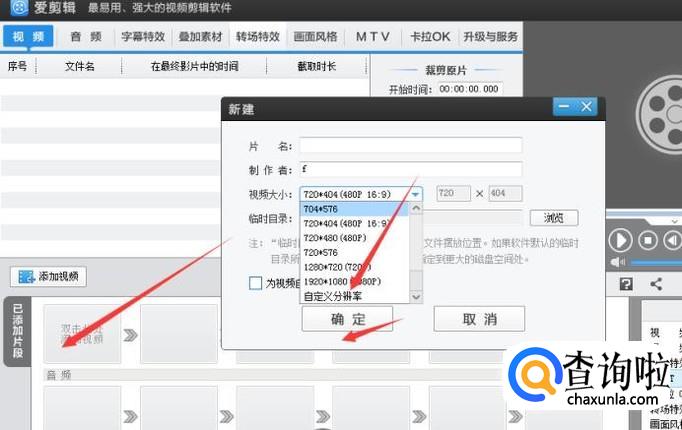Cancel the new project with 取消
Viewport: 682px width, 430px height.
click(x=479, y=319)
